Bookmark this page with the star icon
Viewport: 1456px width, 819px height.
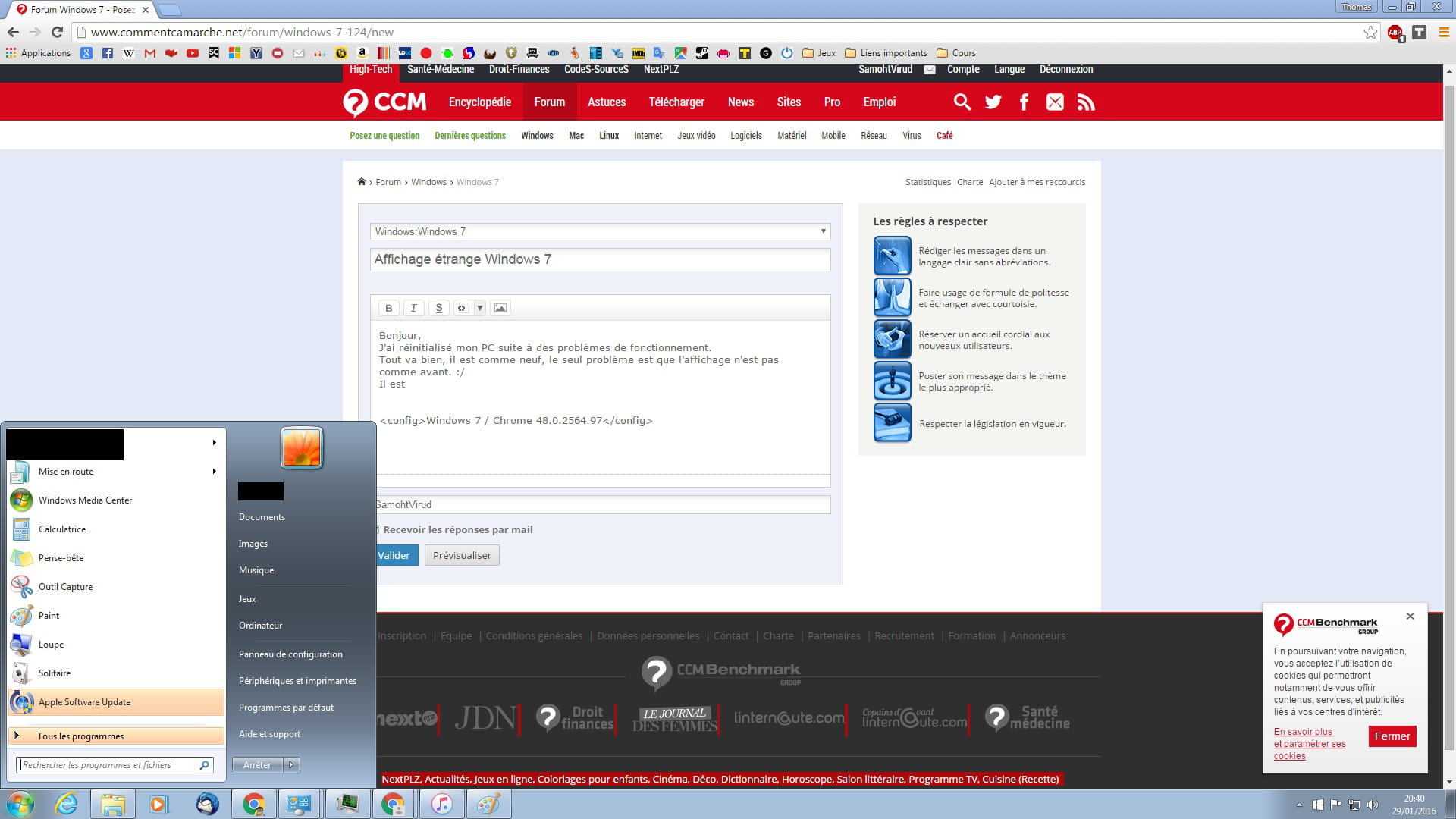click(1370, 32)
